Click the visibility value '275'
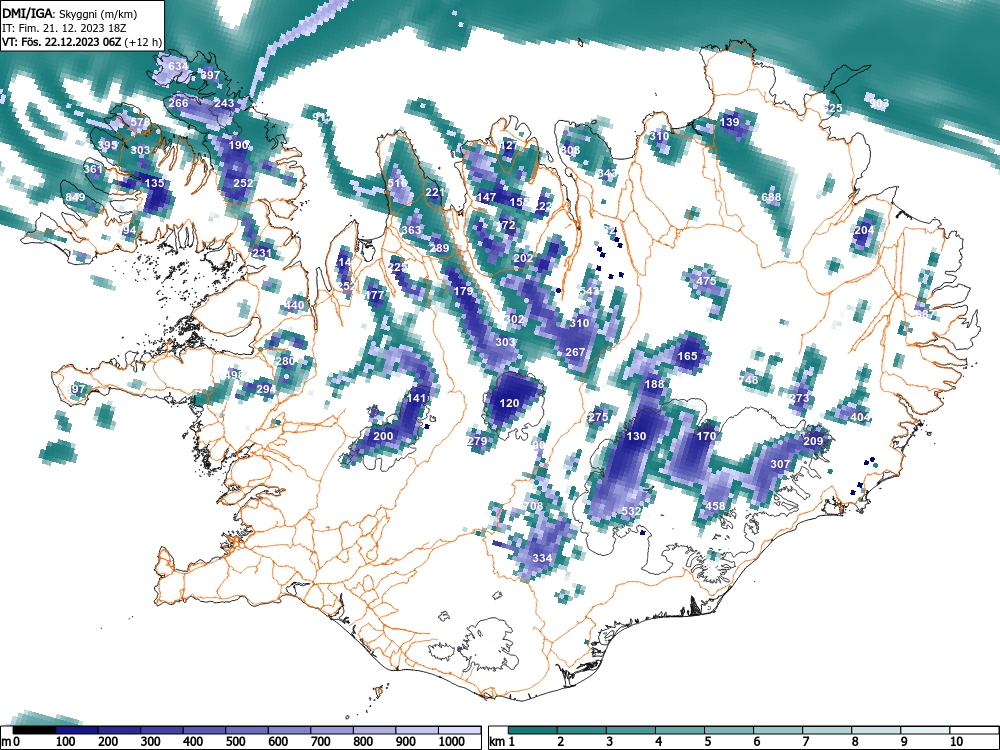The width and height of the screenshot is (1000, 750). 598,417
